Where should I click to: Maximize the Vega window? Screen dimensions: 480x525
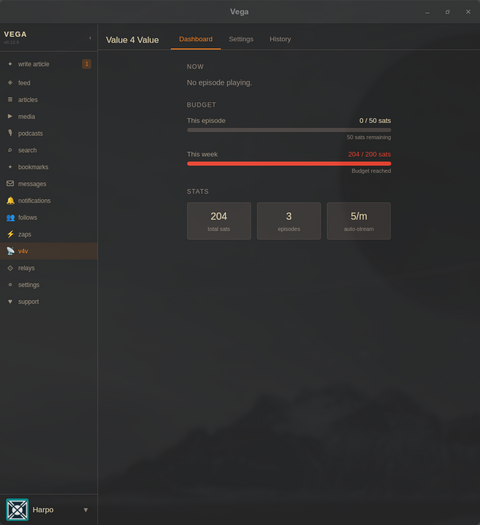tap(448, 12)
